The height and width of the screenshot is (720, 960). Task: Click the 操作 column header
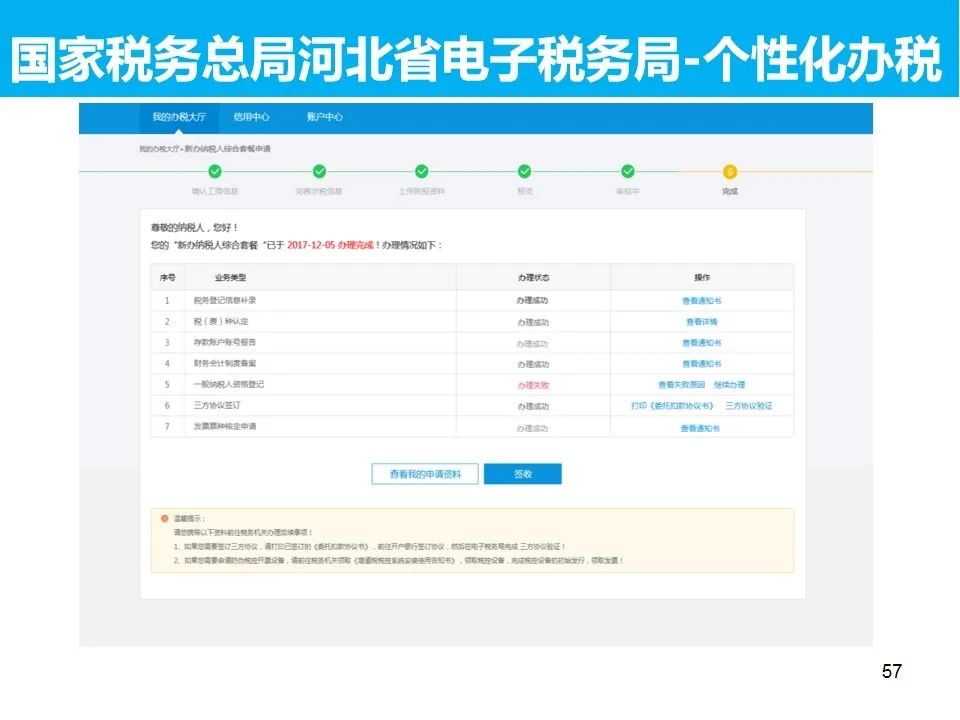tap(702, 277)
